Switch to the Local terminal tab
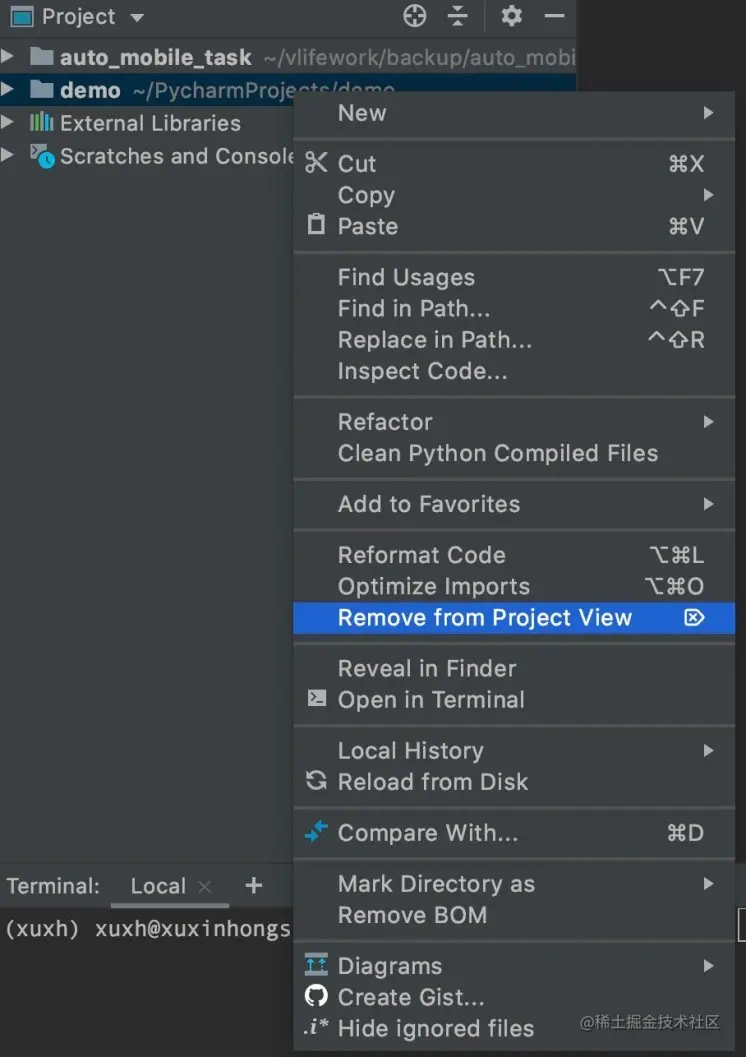746x1057 pixels. (157, 886)
